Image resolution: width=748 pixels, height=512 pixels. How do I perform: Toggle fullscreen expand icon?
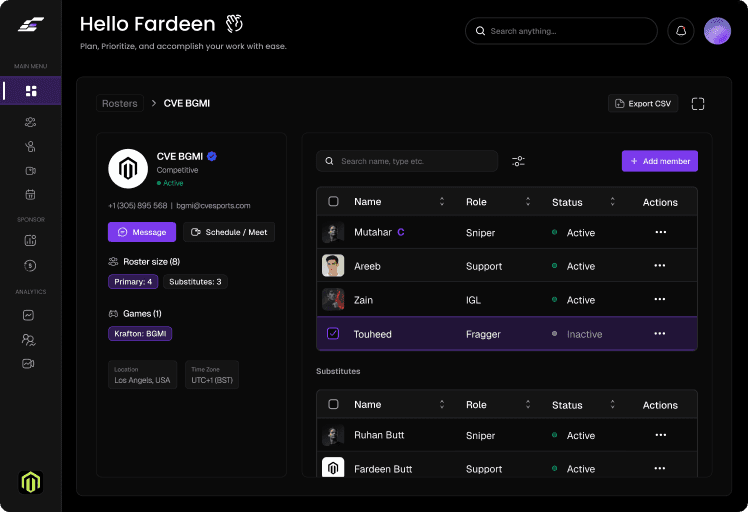(x=698, y=104)
